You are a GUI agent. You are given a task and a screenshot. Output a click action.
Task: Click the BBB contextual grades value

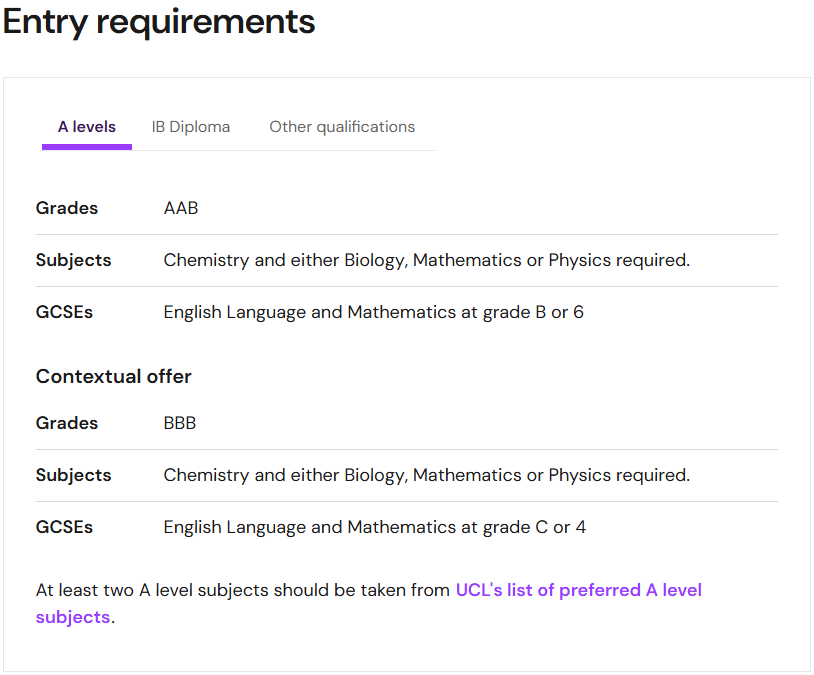pyautogui.click(x=180, y=423)
